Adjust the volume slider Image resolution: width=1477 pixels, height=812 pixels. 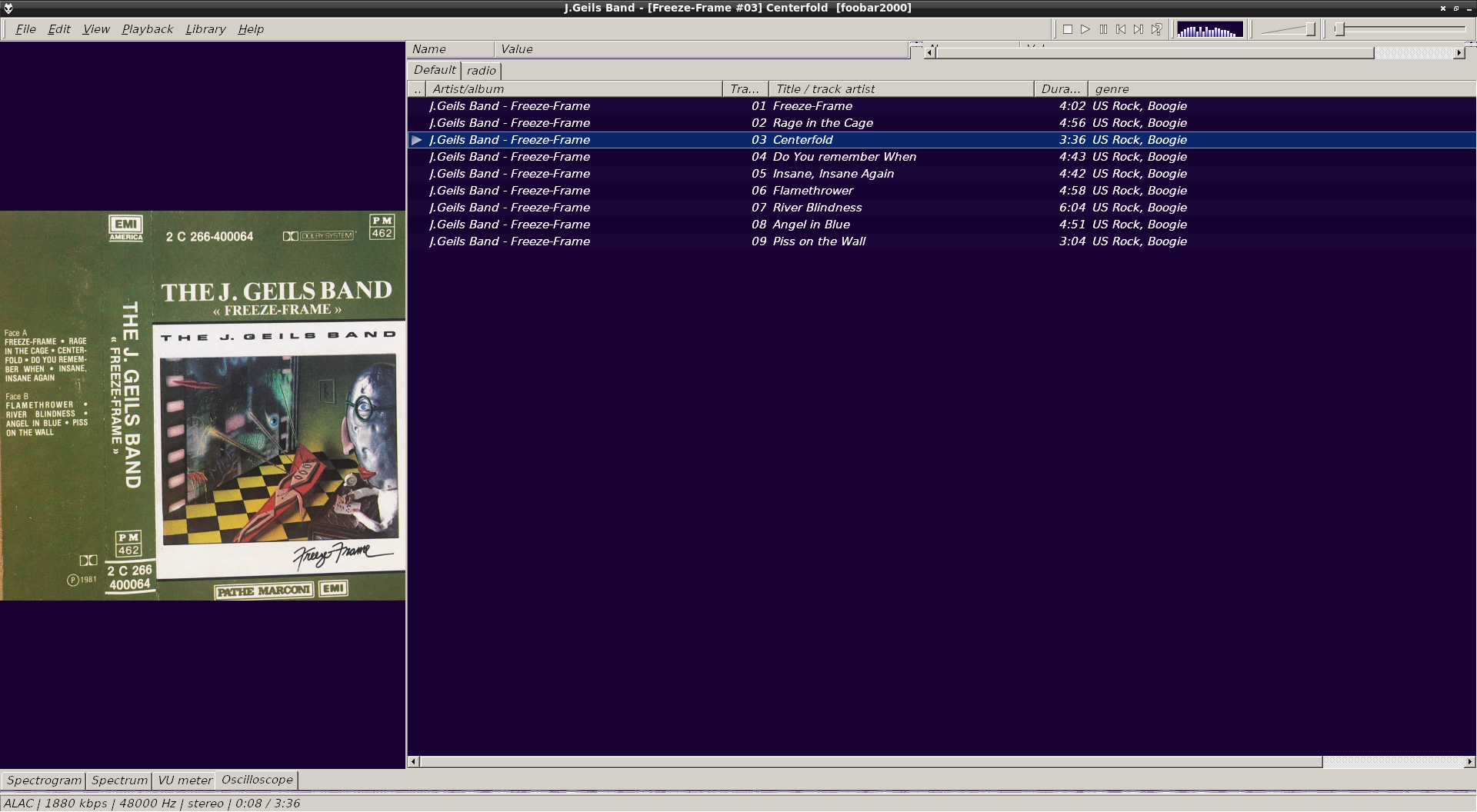point(1289,29)
